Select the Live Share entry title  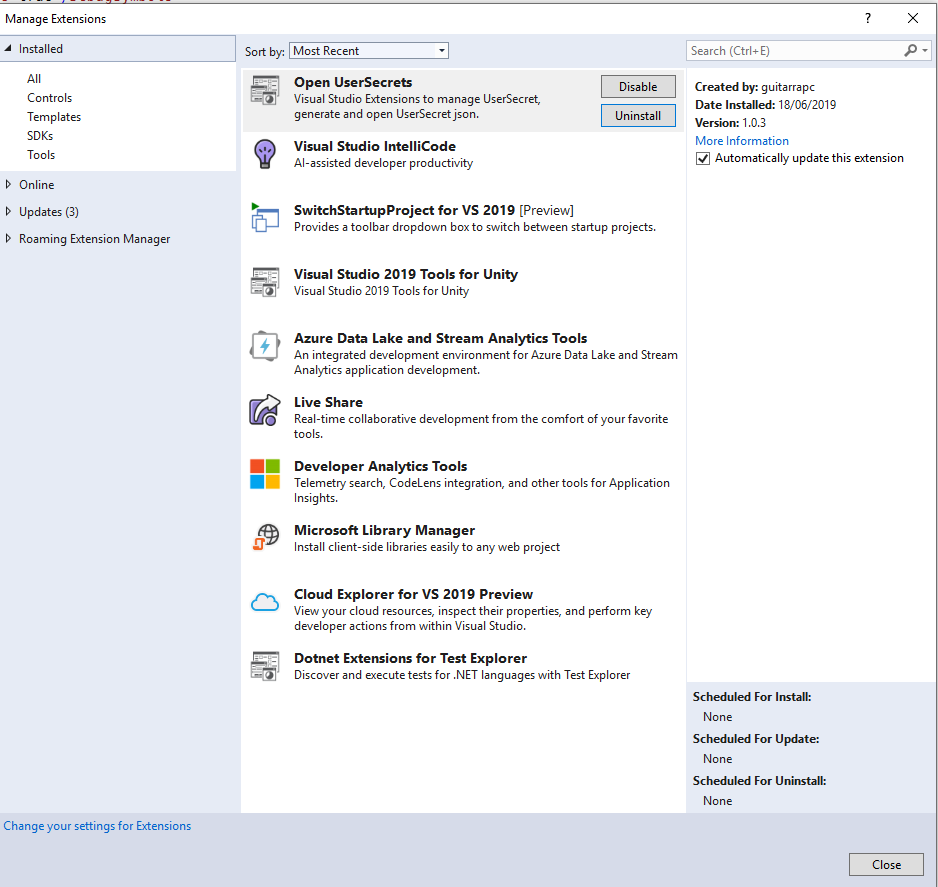[328, 403]
